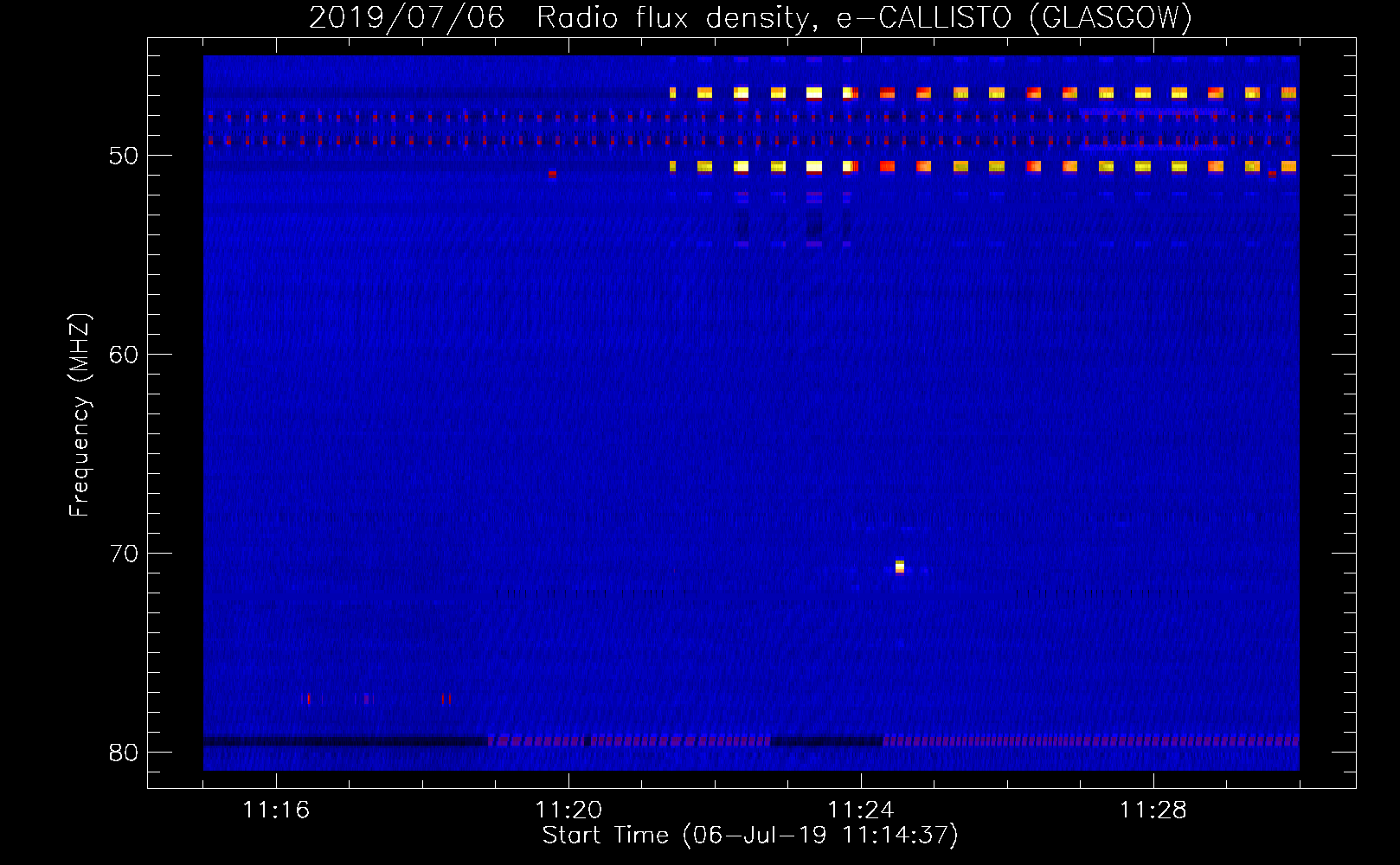Screen dimensions: 1400x865
Task: Click the small red spot at 11:20 near 51 MHz
Action: (552, 174)
